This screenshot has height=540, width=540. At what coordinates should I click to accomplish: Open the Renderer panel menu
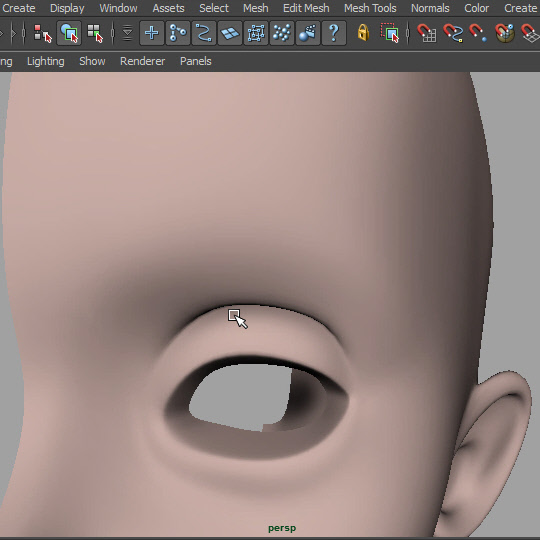click(x=143, y=61)
